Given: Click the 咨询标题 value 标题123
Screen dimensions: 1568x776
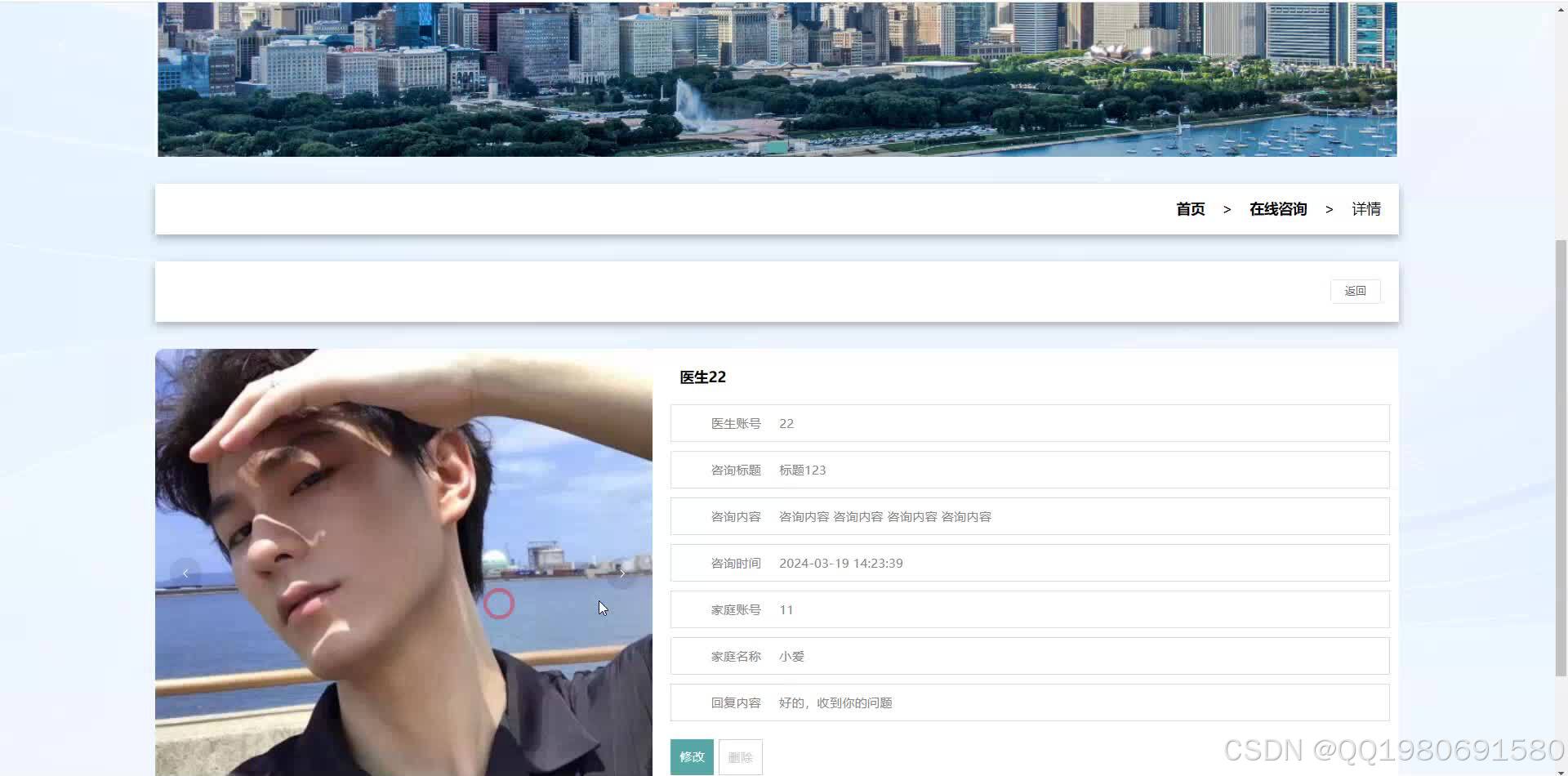Looking at the screenshot, I should pos(802,470).
